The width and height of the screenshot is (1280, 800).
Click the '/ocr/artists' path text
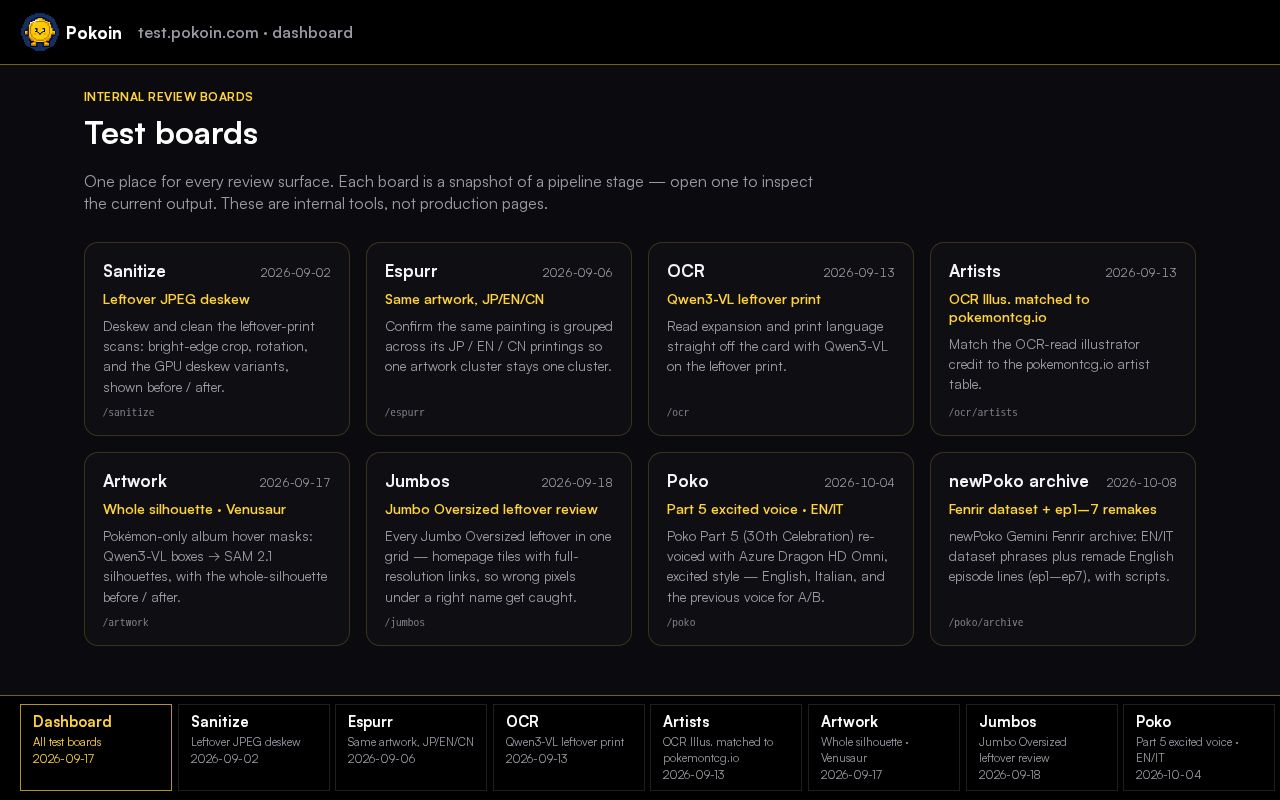(x=983, y=412)
